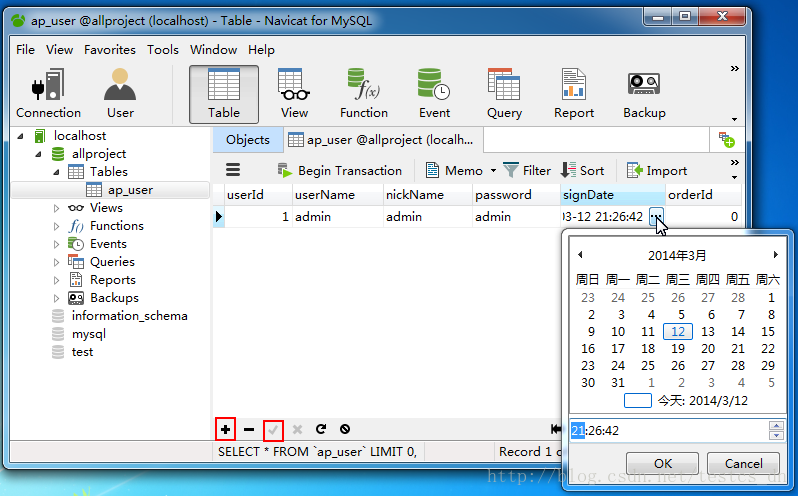Image resolution: width=798 pixels, height=496 pixels.
Task: Open the Memo dropdown arrow
Action: (x=493, y=171)
